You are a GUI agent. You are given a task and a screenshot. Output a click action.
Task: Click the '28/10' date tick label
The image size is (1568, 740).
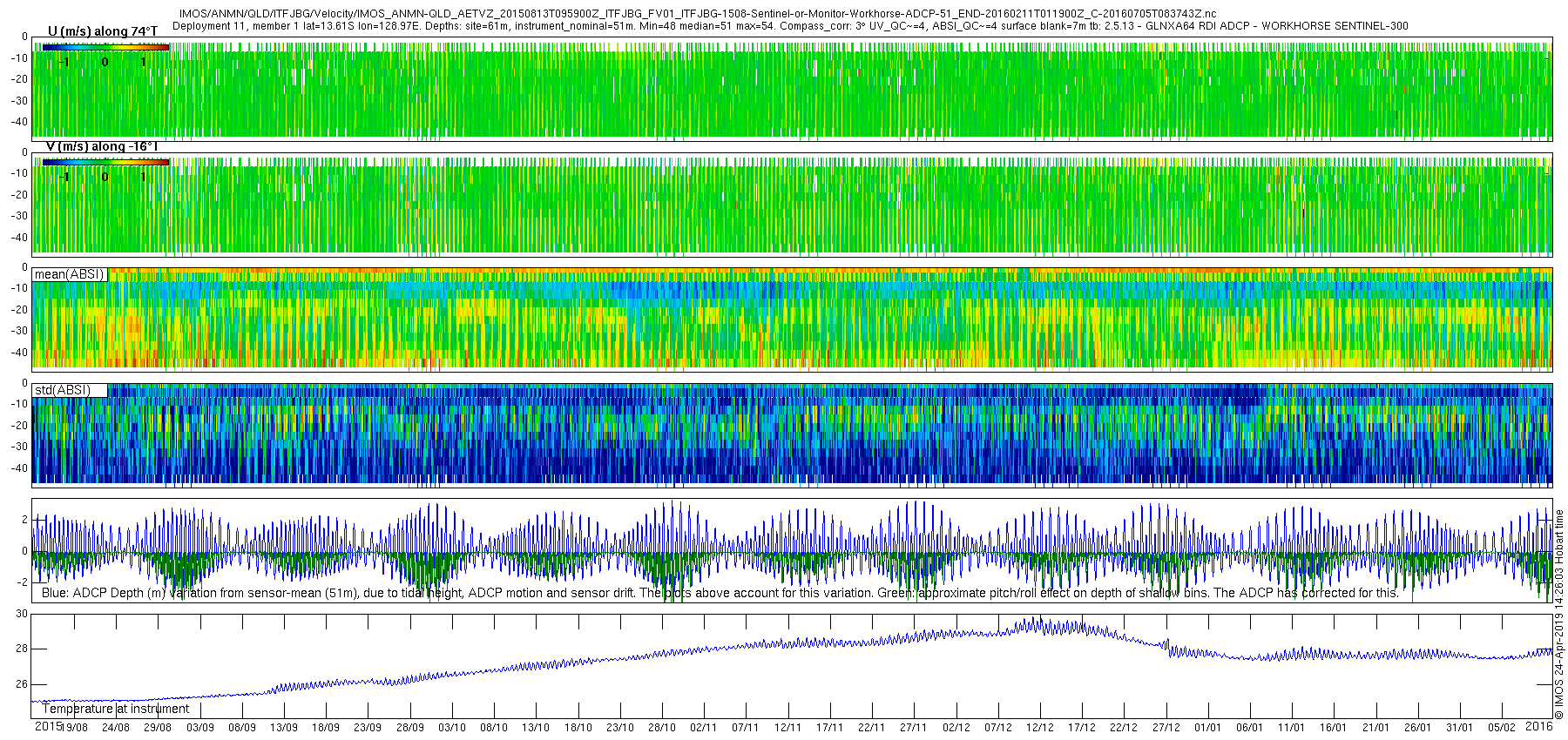[662, 728]
